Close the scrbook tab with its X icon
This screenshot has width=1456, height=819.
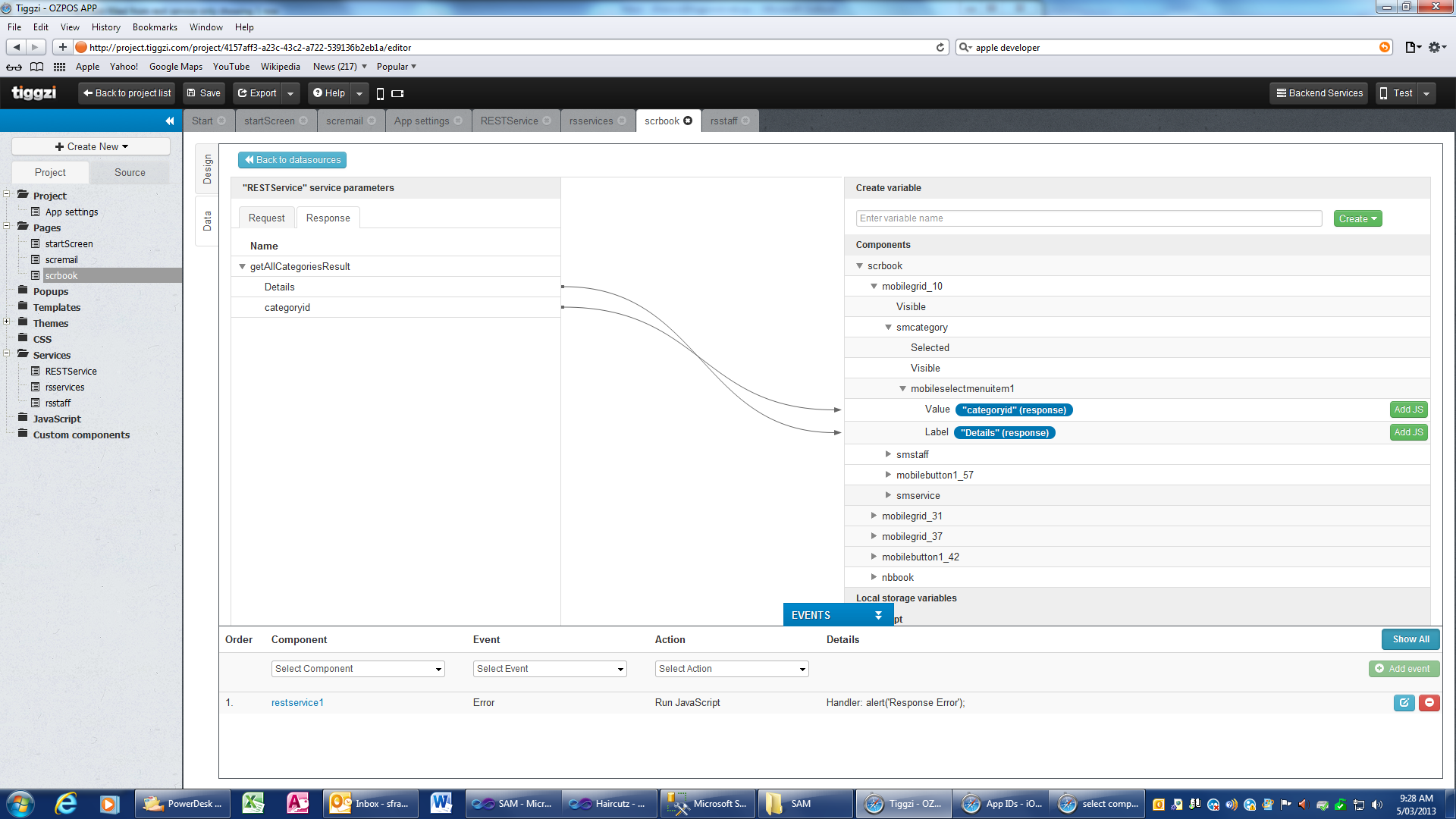(x=688, y=121)
